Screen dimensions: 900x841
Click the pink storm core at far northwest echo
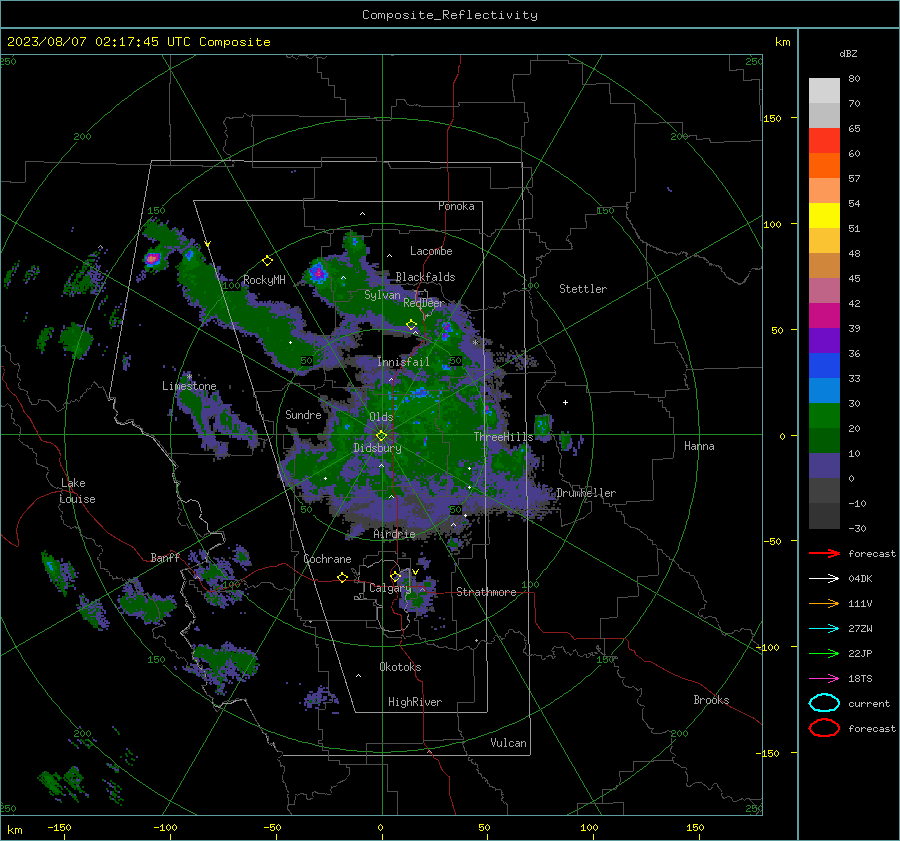pyautogui.click(x=152, y=259)
